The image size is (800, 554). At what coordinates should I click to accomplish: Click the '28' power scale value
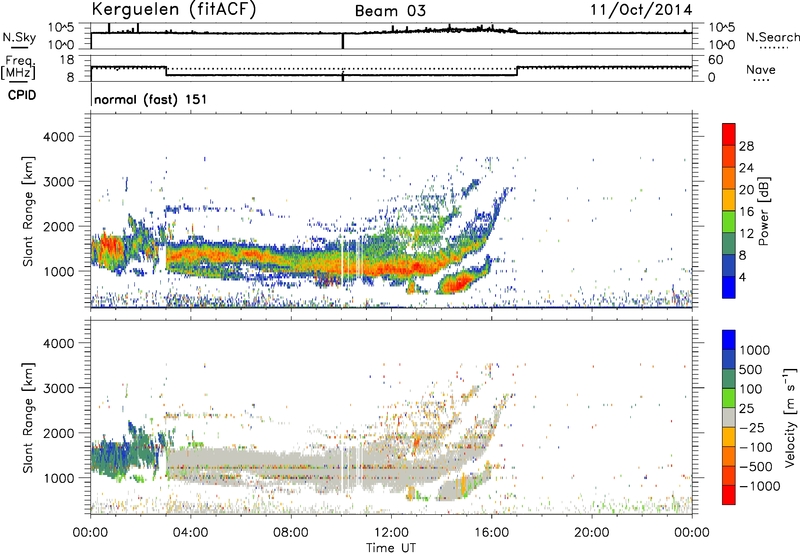[746, 146]
